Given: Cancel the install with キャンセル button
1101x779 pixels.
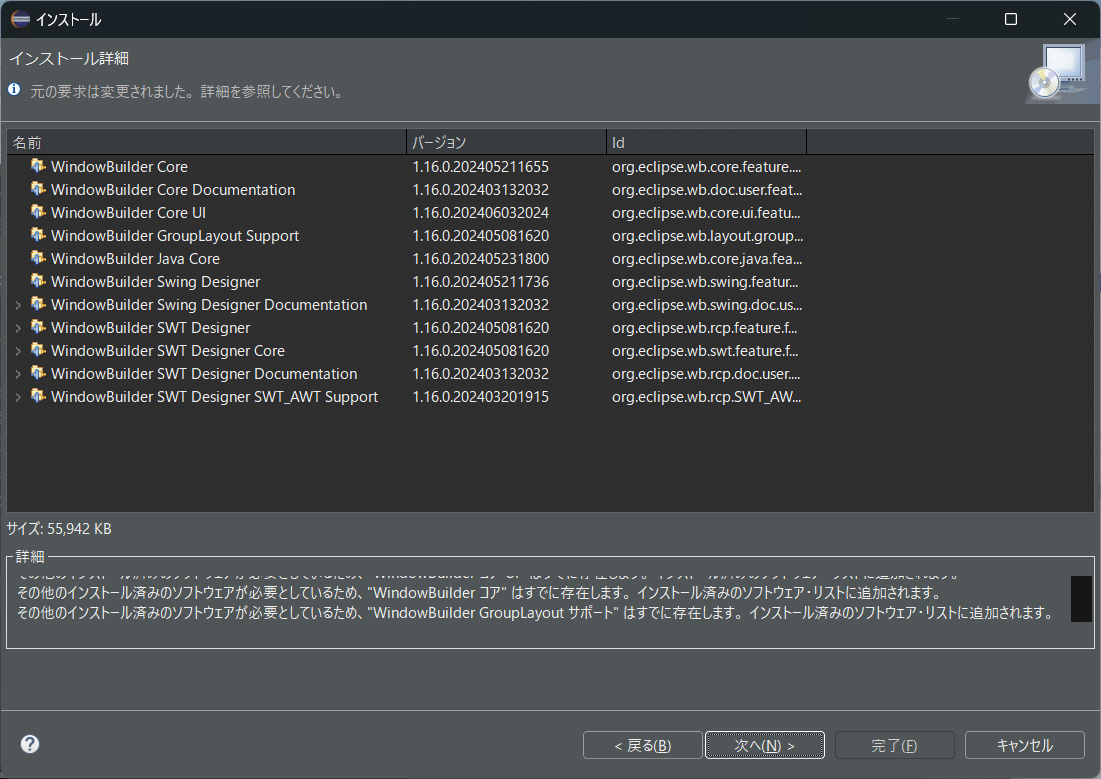Looking at the screenshot, I should 1024,745.
